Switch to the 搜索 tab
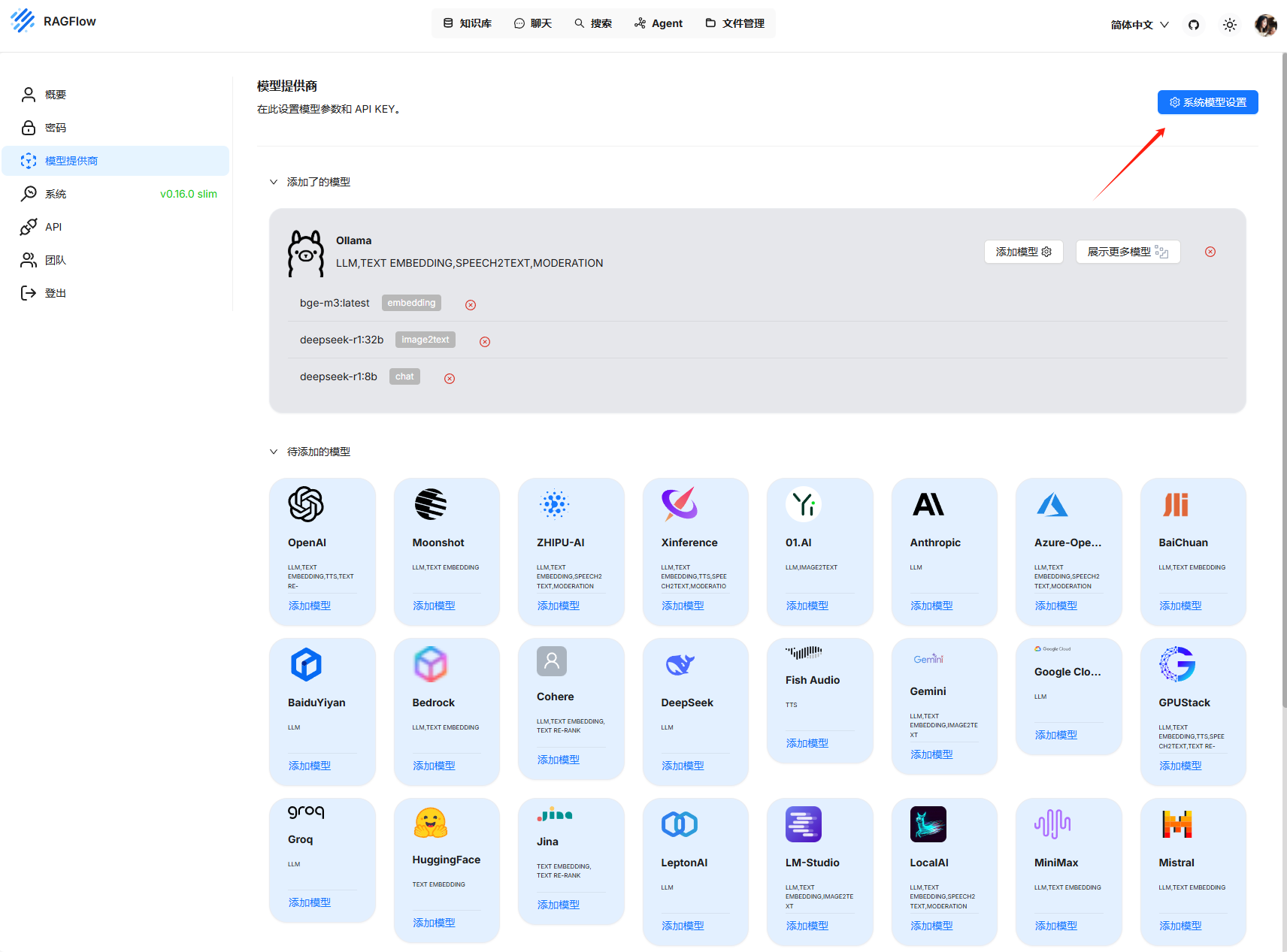 click(x=593, y=23)
